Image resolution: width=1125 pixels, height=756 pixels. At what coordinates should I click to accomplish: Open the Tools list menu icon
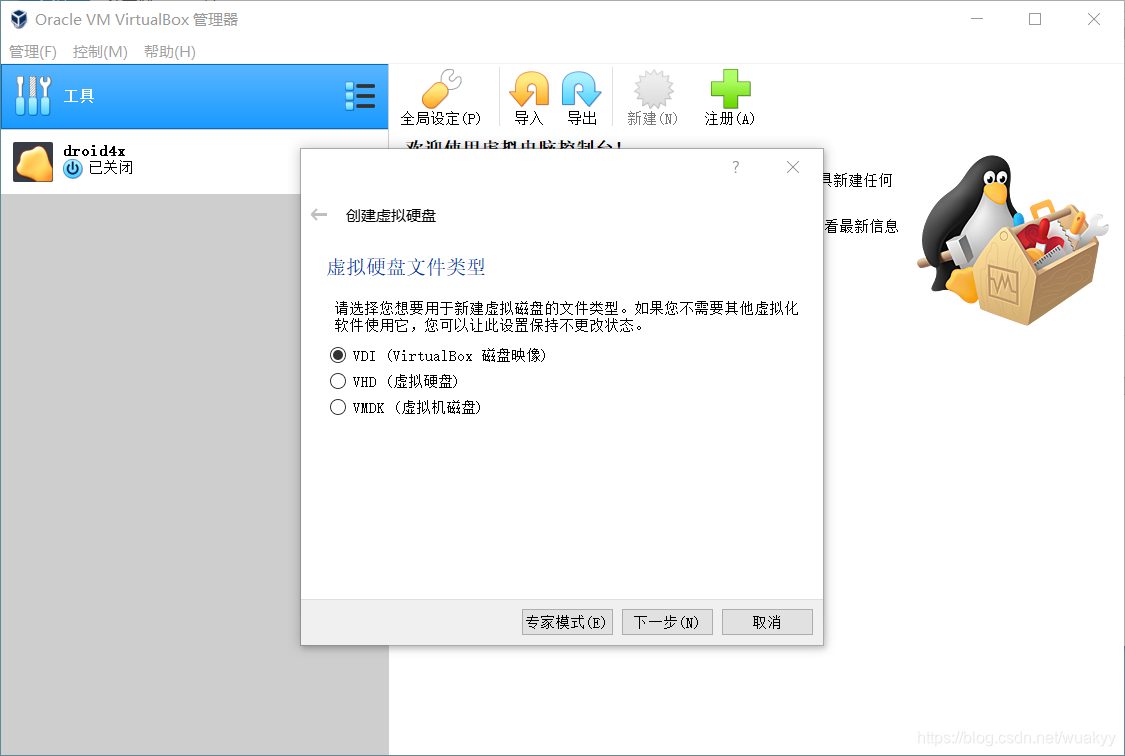pos(360,96)
